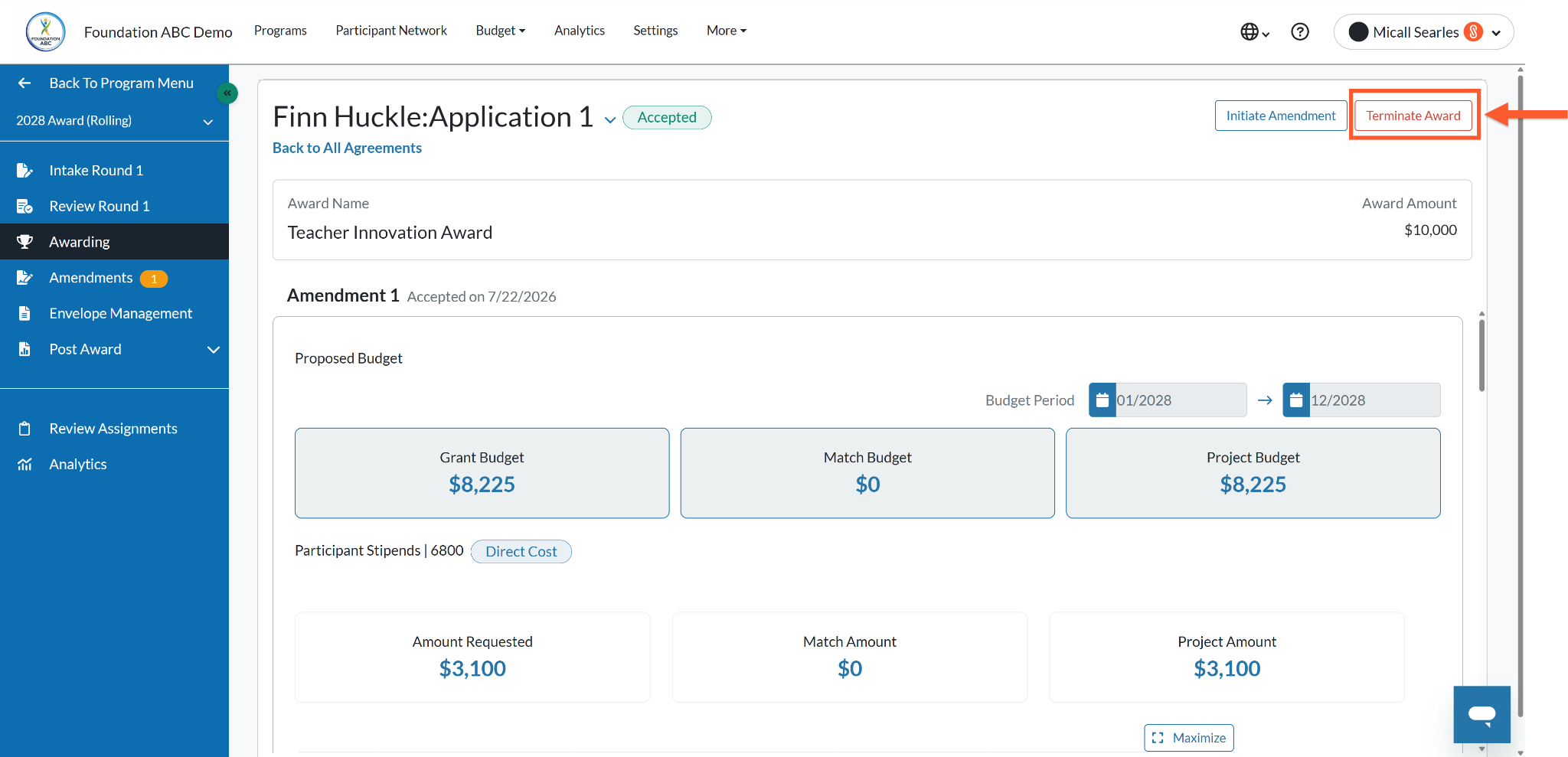This screenshot has height=757, width=1568.
Task: Open Review Assignments
Action: (114, 429)
